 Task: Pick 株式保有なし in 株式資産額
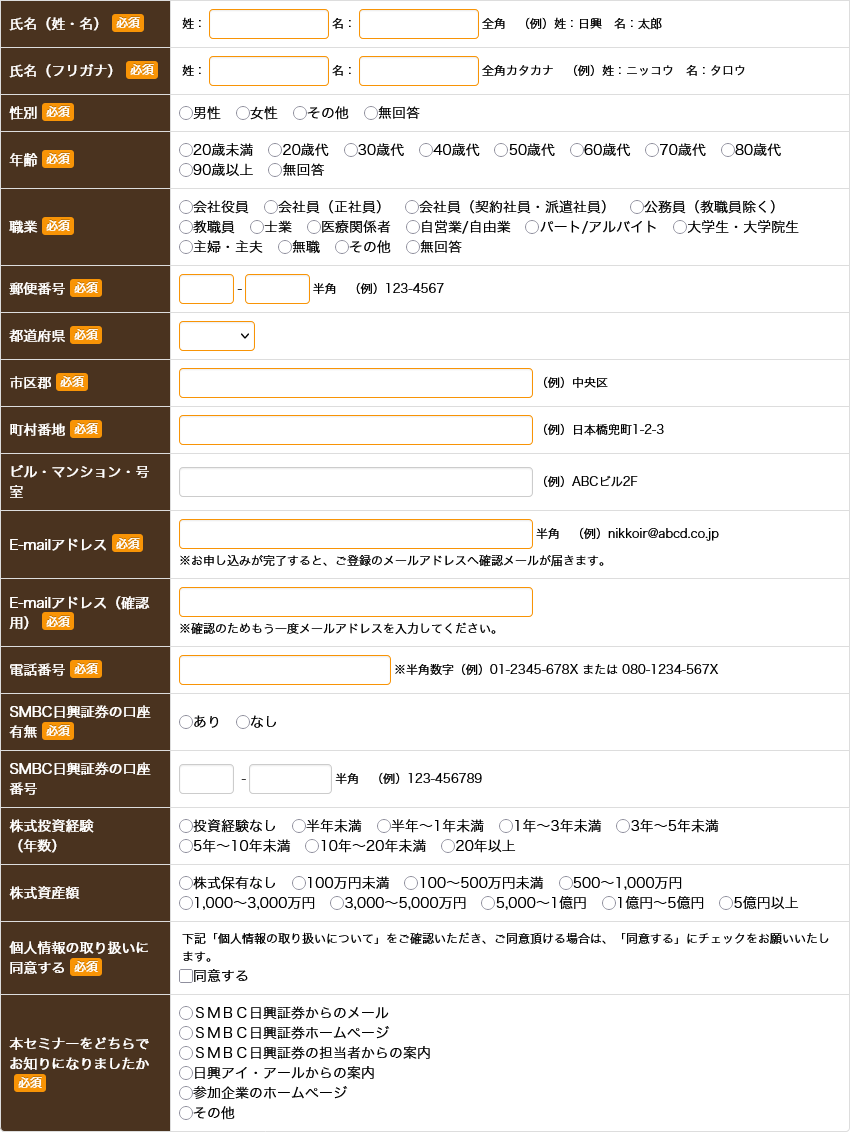coord(183,882)
